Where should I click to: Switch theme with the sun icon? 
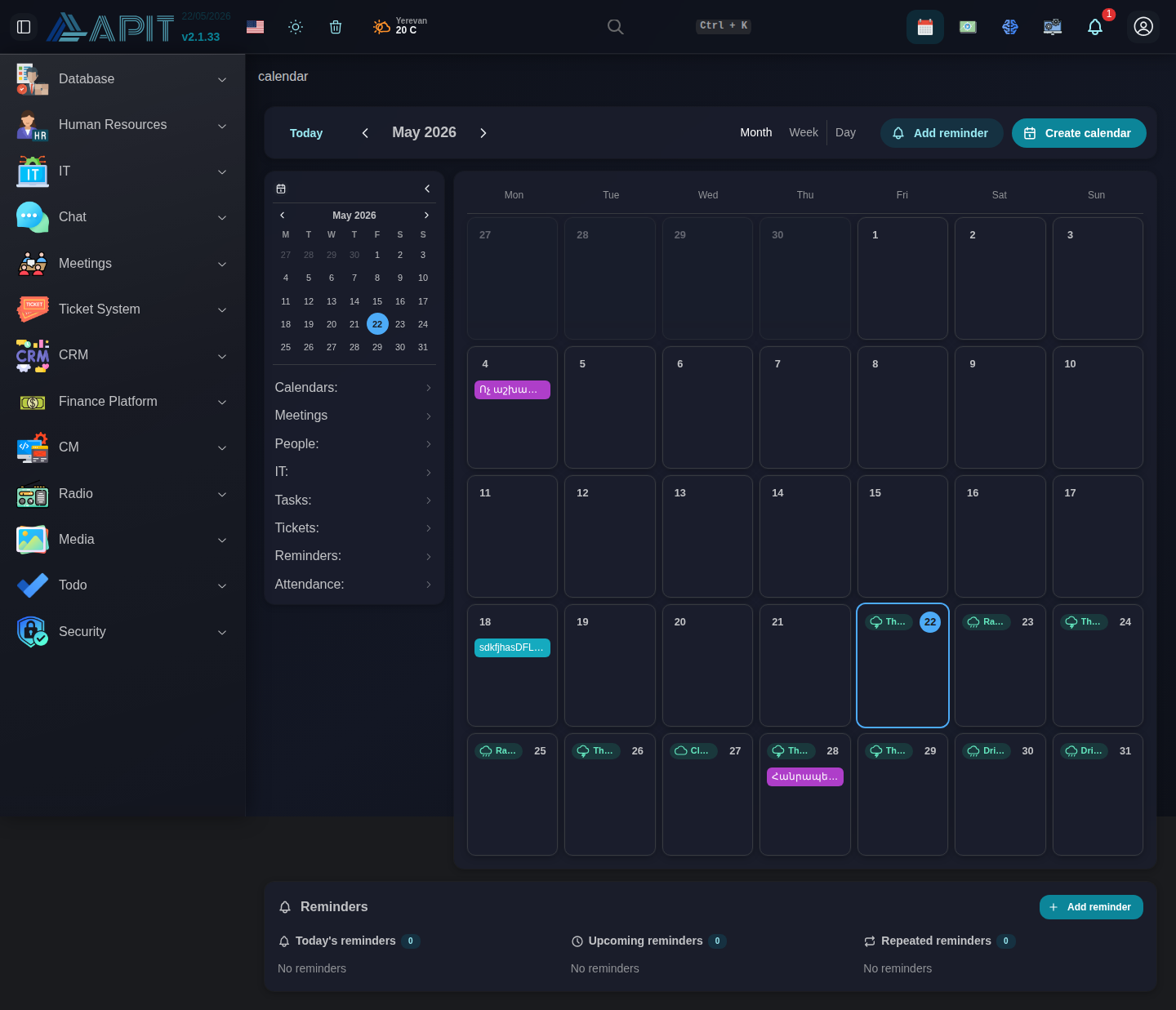pyautogui.click(x=296, y=27)
